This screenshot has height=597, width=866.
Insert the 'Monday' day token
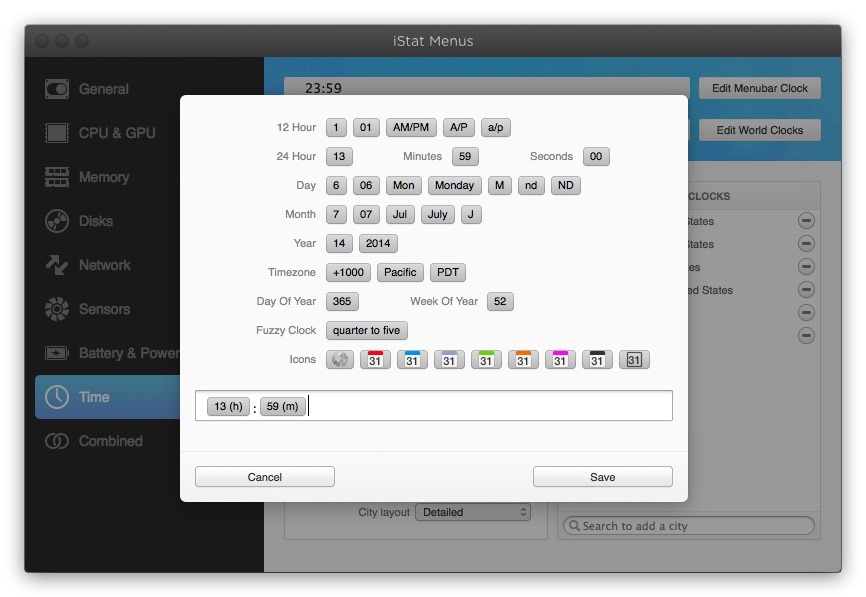pyautogui.click(x=455, y=185)
